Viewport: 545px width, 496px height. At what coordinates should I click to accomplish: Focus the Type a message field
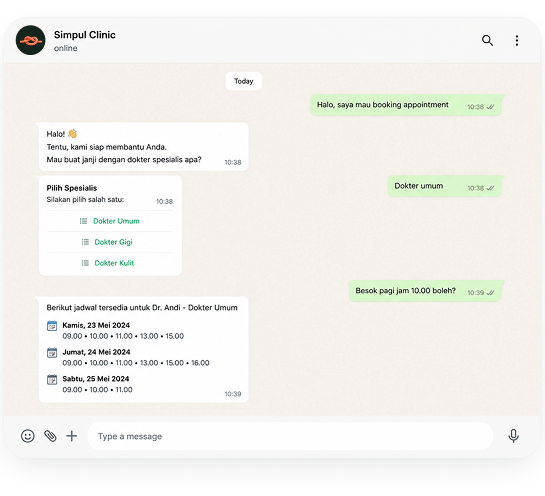pos(290,436)
